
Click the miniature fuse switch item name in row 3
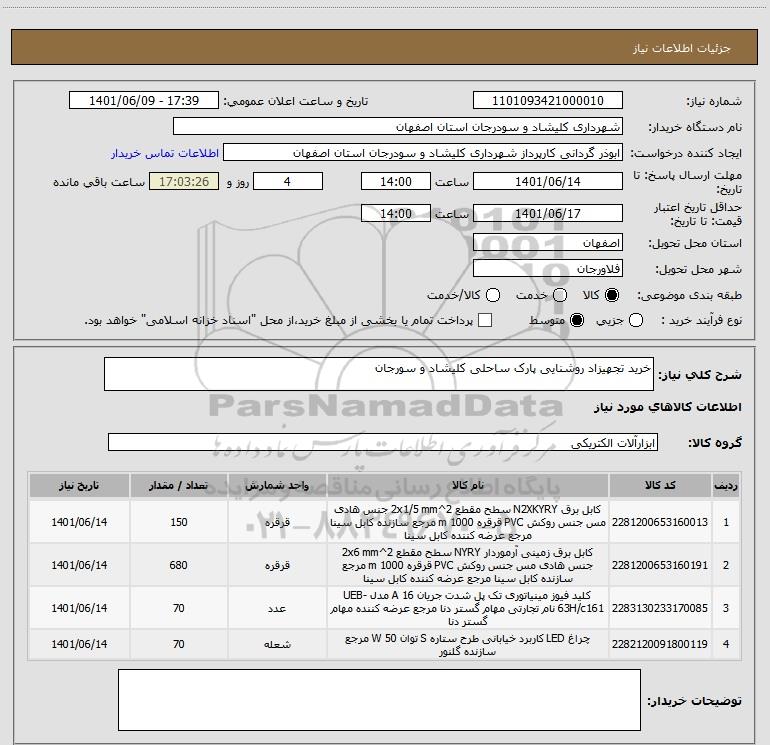(468, 608)
